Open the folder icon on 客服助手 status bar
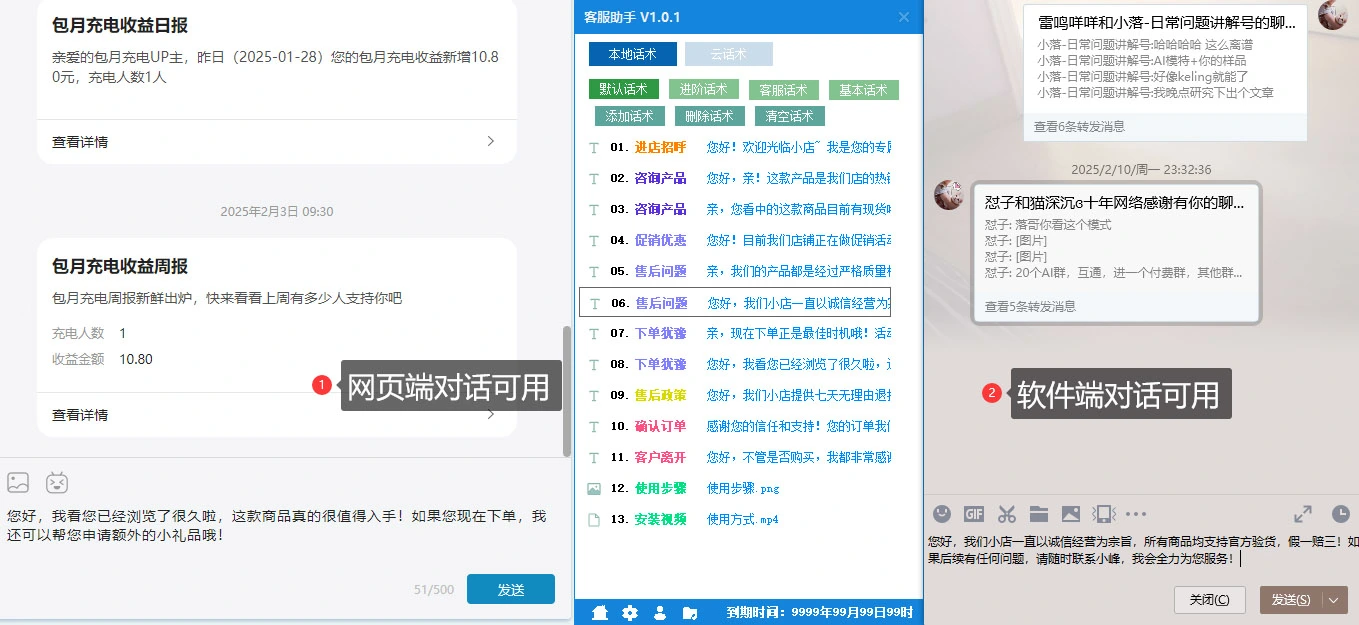 690,612
